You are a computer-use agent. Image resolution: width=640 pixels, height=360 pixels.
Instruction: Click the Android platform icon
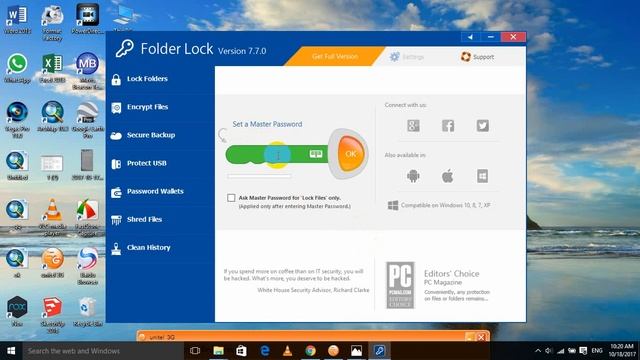click(x=413, y=176)
